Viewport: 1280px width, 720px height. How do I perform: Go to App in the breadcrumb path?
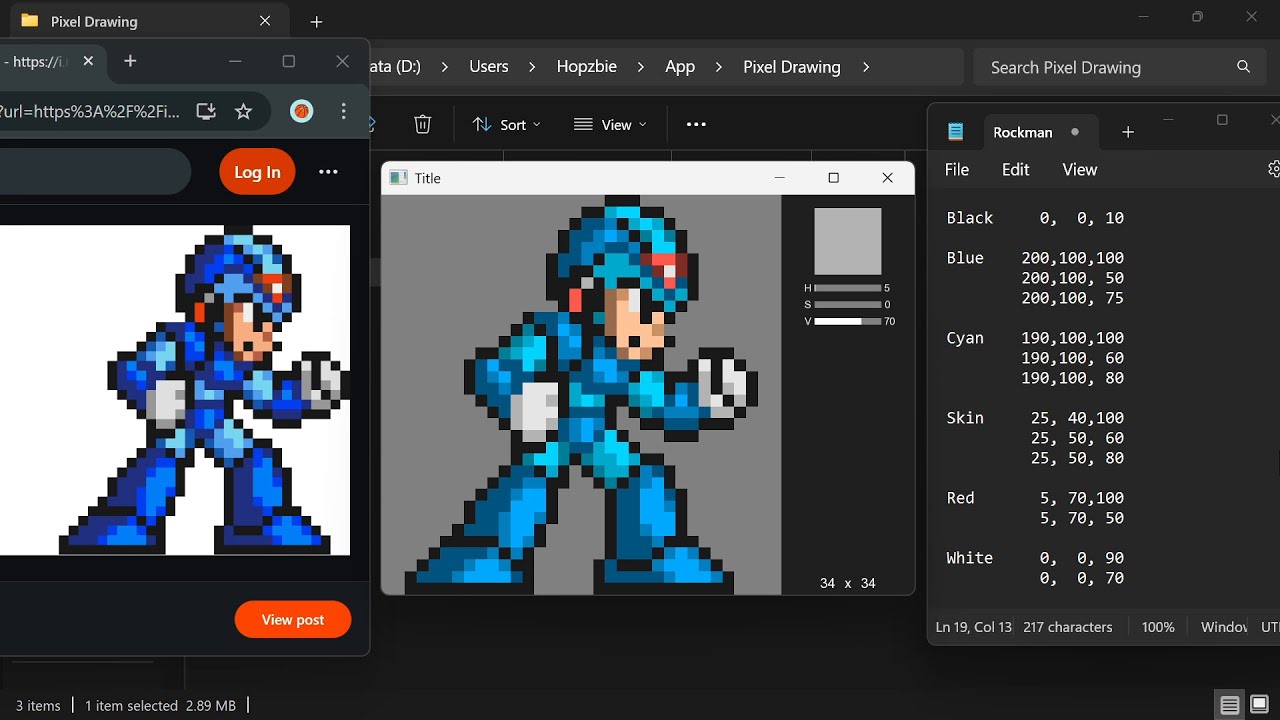tap(680, 67)
